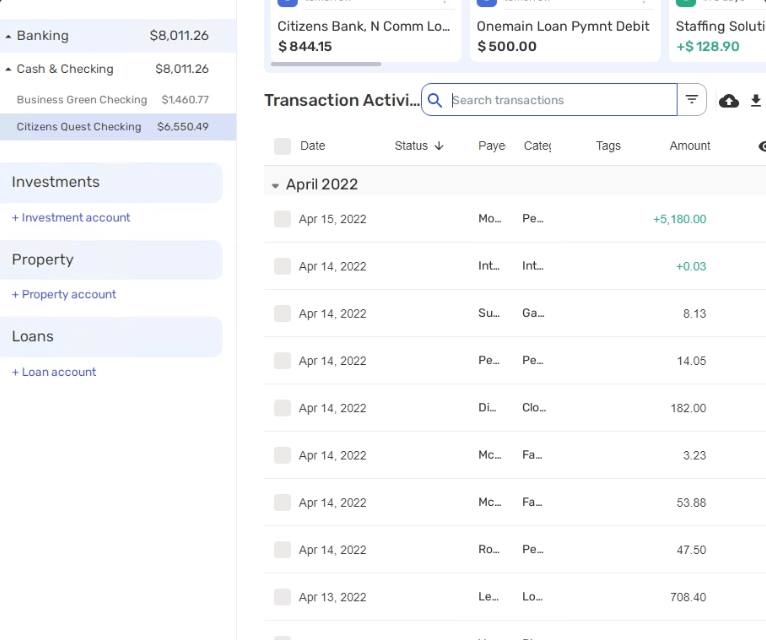Select the checkbox for the +0.03 interest transaction
Viewport: 766px width, 640px height.
point(282,266)
